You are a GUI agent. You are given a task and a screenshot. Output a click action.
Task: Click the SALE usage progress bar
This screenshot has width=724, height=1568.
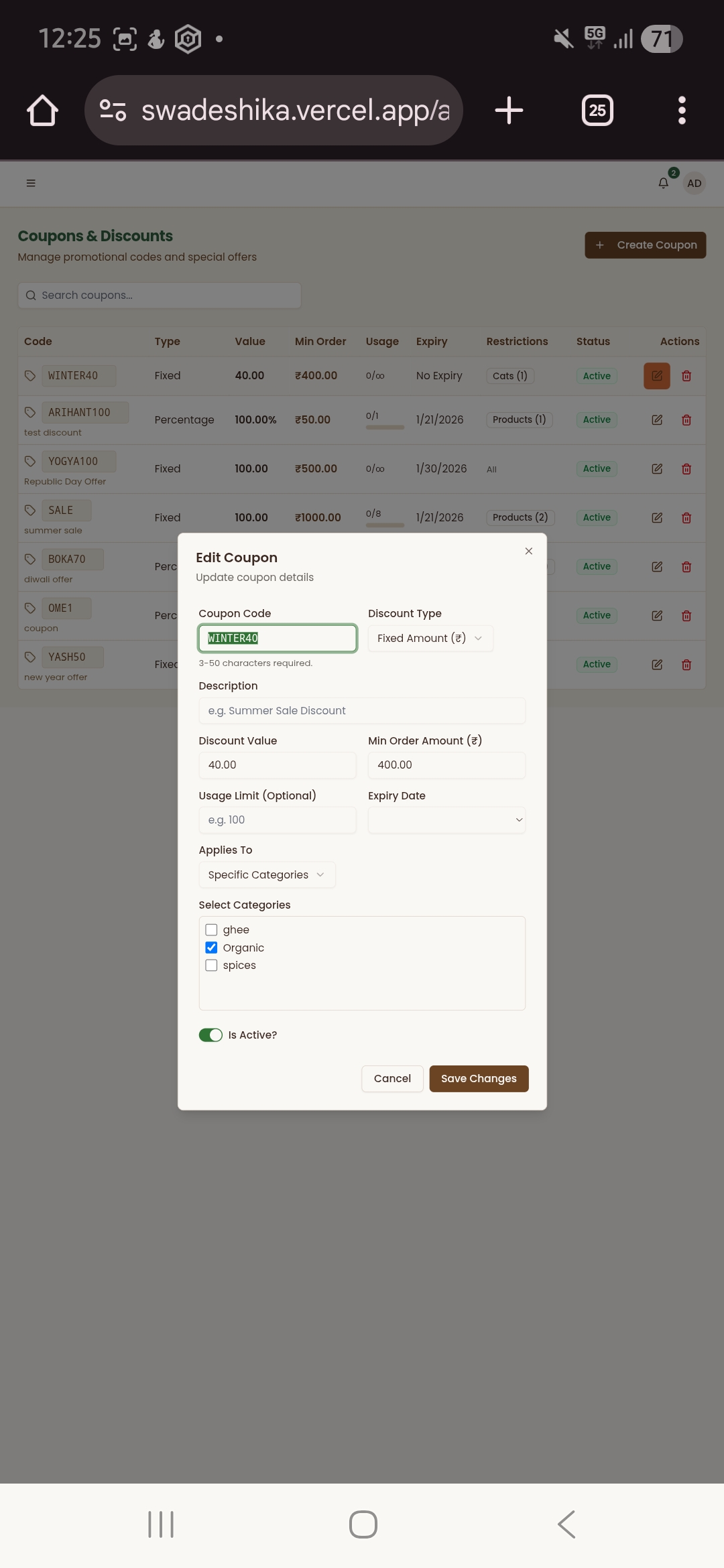[x=385, y=525]
